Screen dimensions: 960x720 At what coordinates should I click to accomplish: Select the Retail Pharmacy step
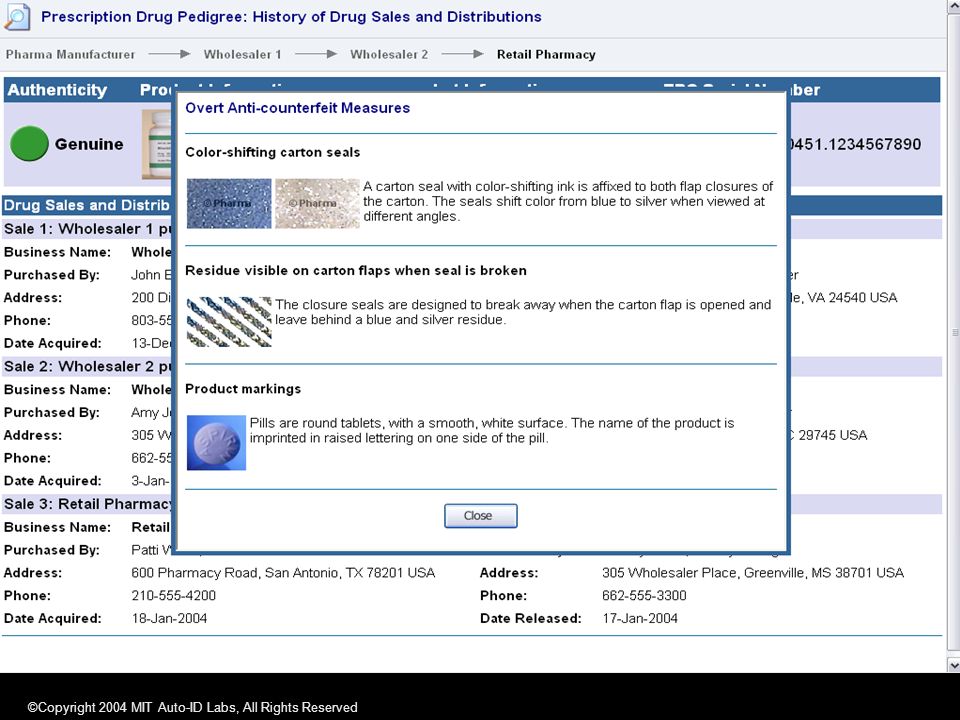pos(546,54)
